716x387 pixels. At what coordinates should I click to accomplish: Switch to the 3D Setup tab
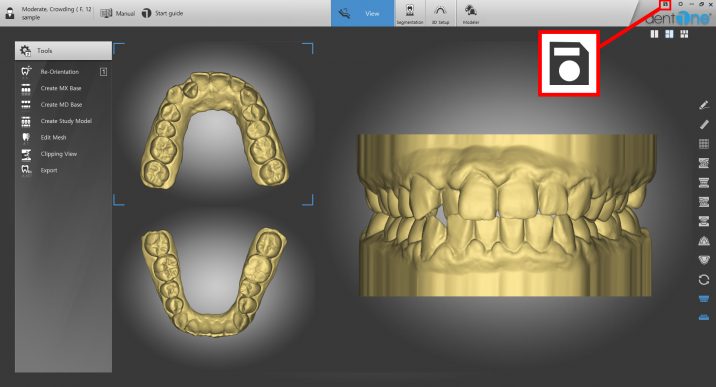[x=440, y=13]
